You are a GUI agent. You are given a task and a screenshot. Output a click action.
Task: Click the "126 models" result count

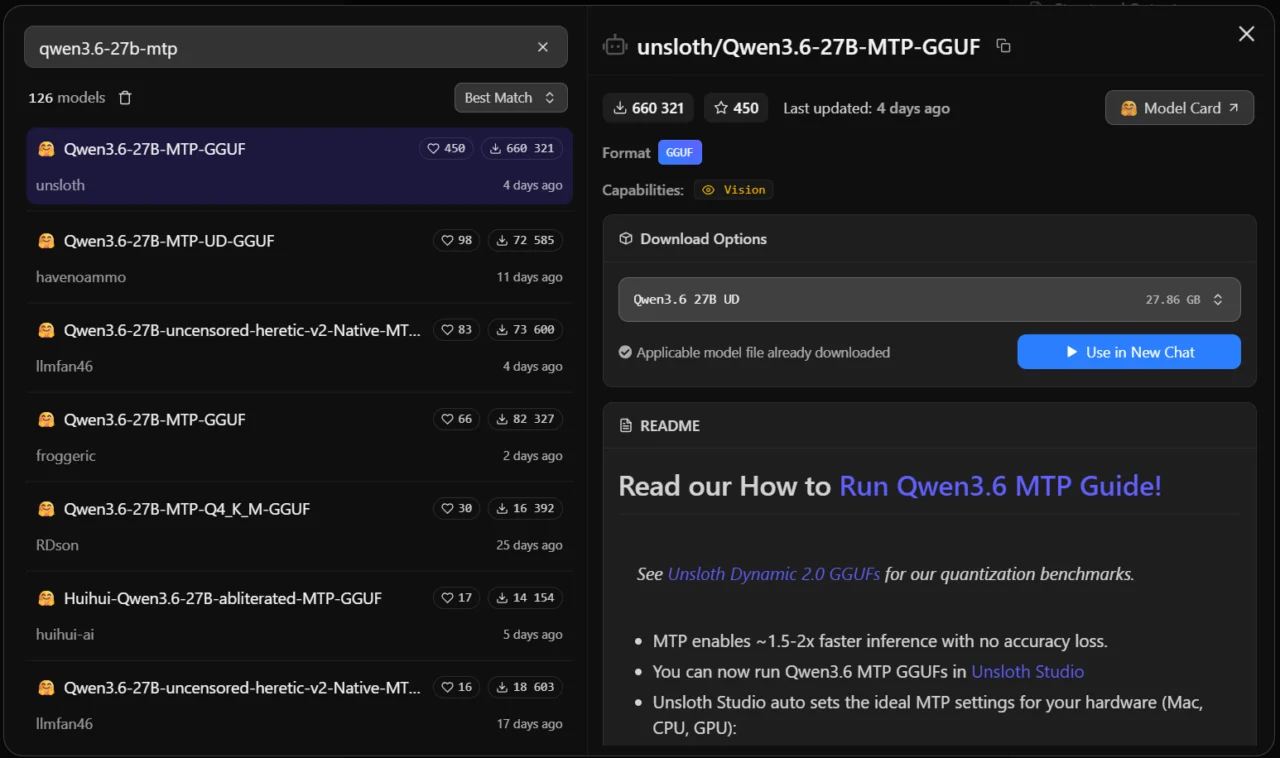coord(67,98)
